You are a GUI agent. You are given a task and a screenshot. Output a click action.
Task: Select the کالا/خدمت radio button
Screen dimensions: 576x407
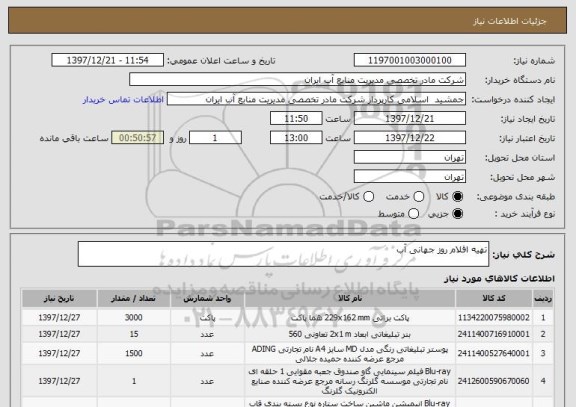click(368, 197)
